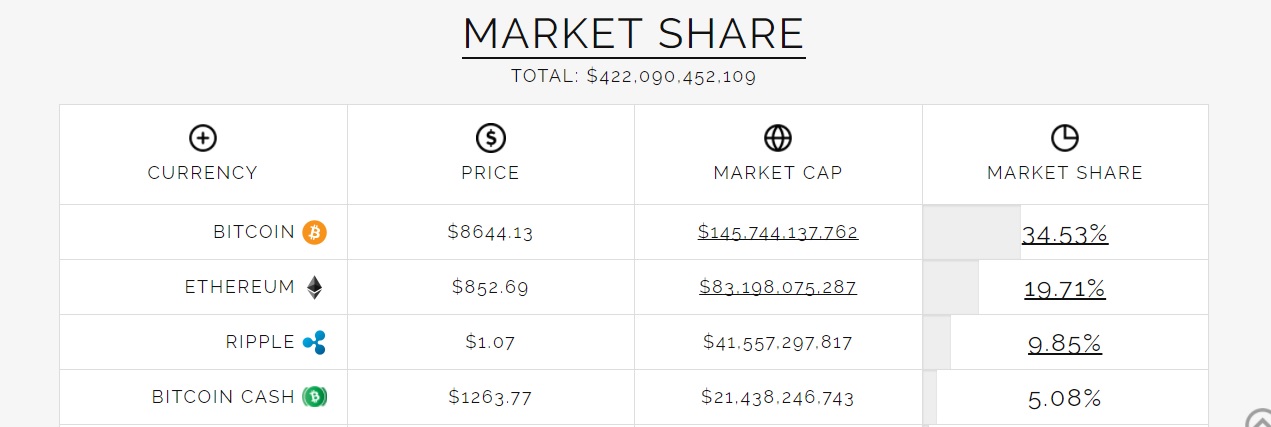
Task: Open Ethereum market cap link $83,198,075,287
Action: coord(778,288)
